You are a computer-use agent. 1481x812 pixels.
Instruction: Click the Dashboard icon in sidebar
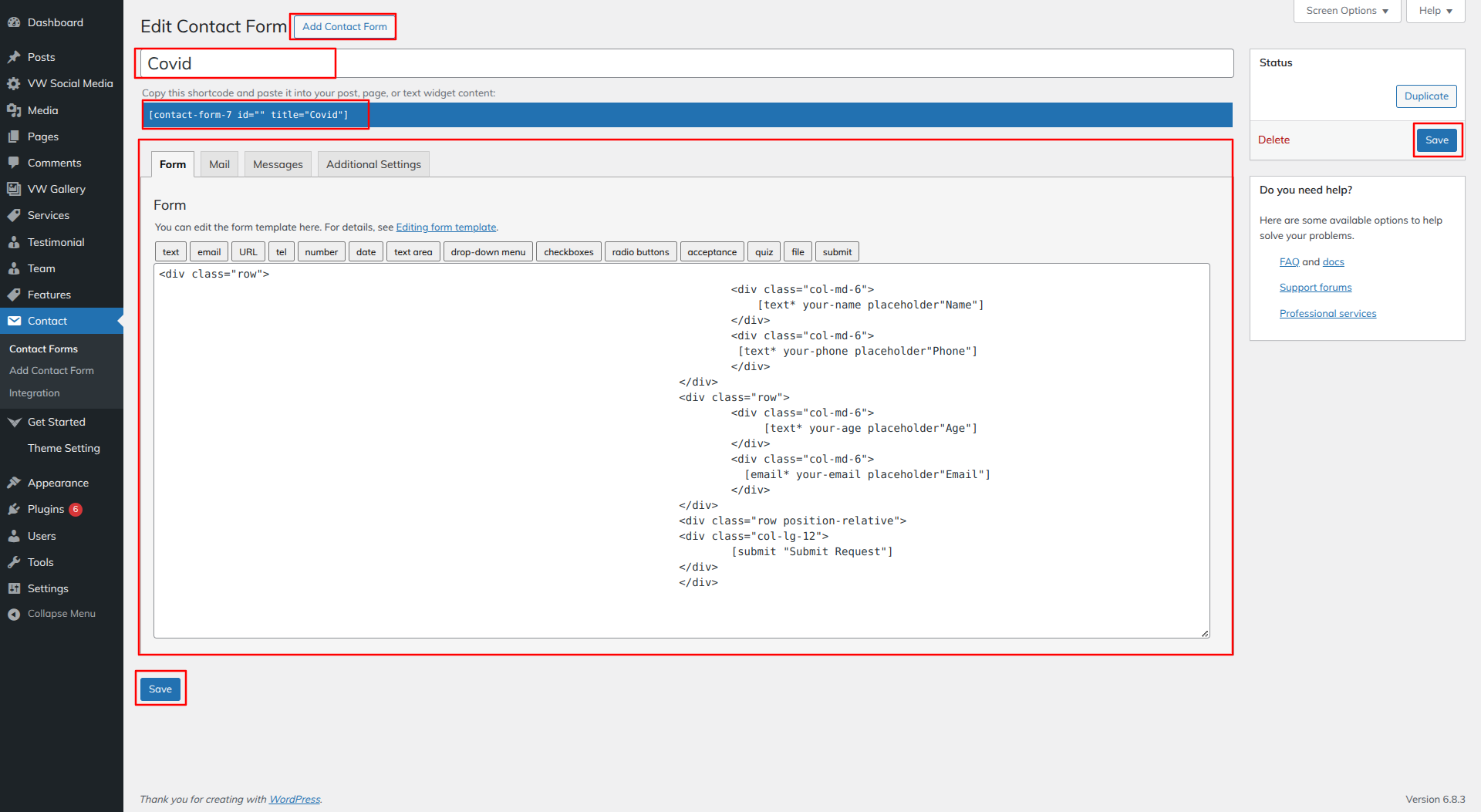coord(14,22)
